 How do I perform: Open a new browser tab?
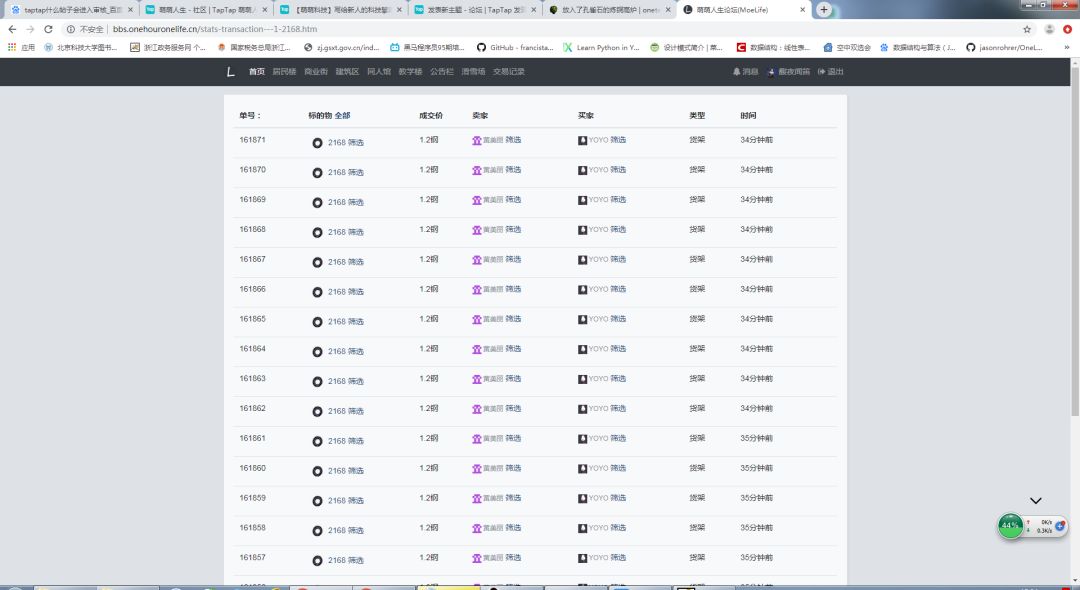(x=824, y=9)
